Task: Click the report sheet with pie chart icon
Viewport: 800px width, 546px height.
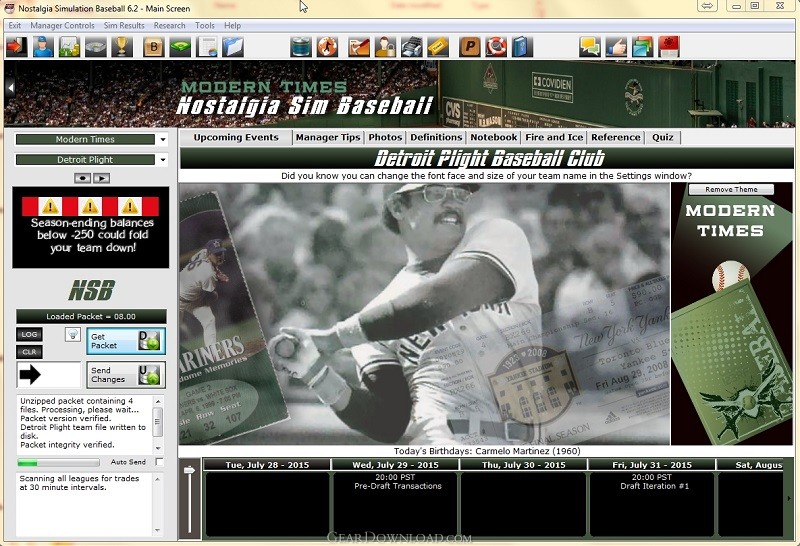Action: 207,47
